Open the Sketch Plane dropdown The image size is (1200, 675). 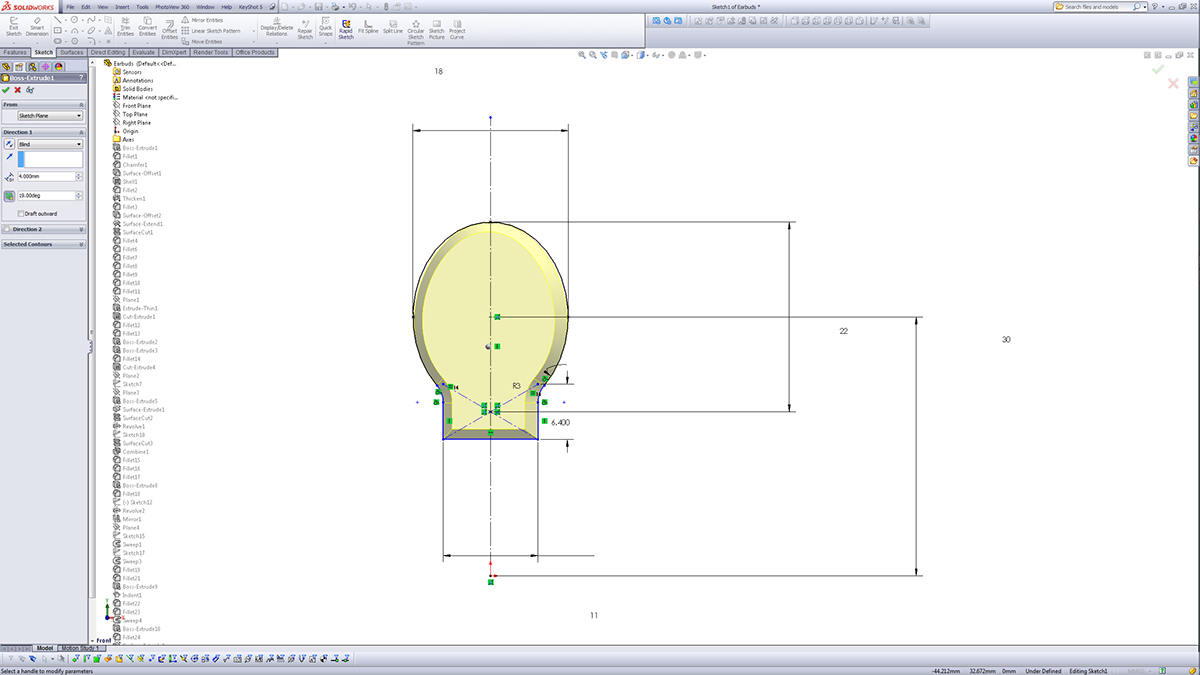(x=51, y=114)
